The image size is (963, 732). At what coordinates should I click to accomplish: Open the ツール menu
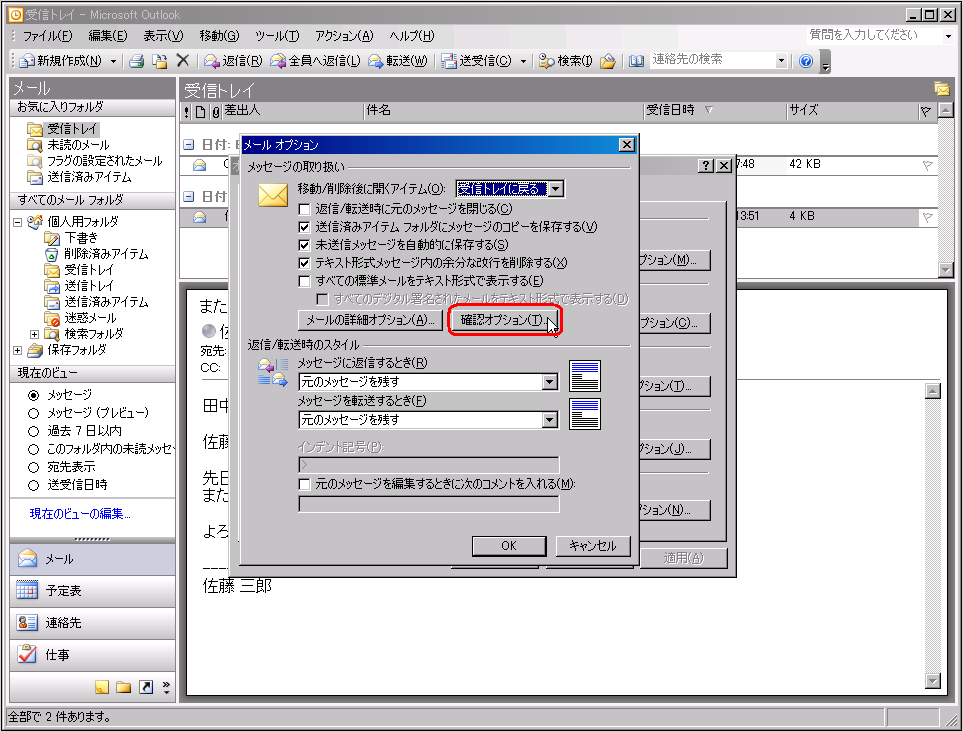(277, 36)
